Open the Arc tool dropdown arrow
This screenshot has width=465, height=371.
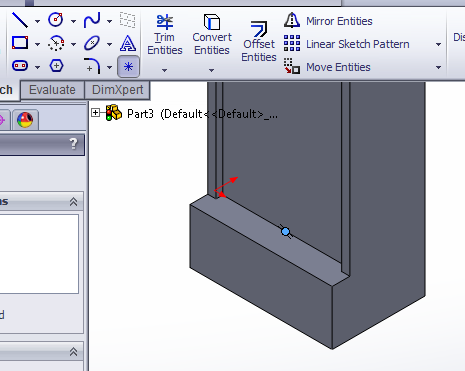point(73,44)
